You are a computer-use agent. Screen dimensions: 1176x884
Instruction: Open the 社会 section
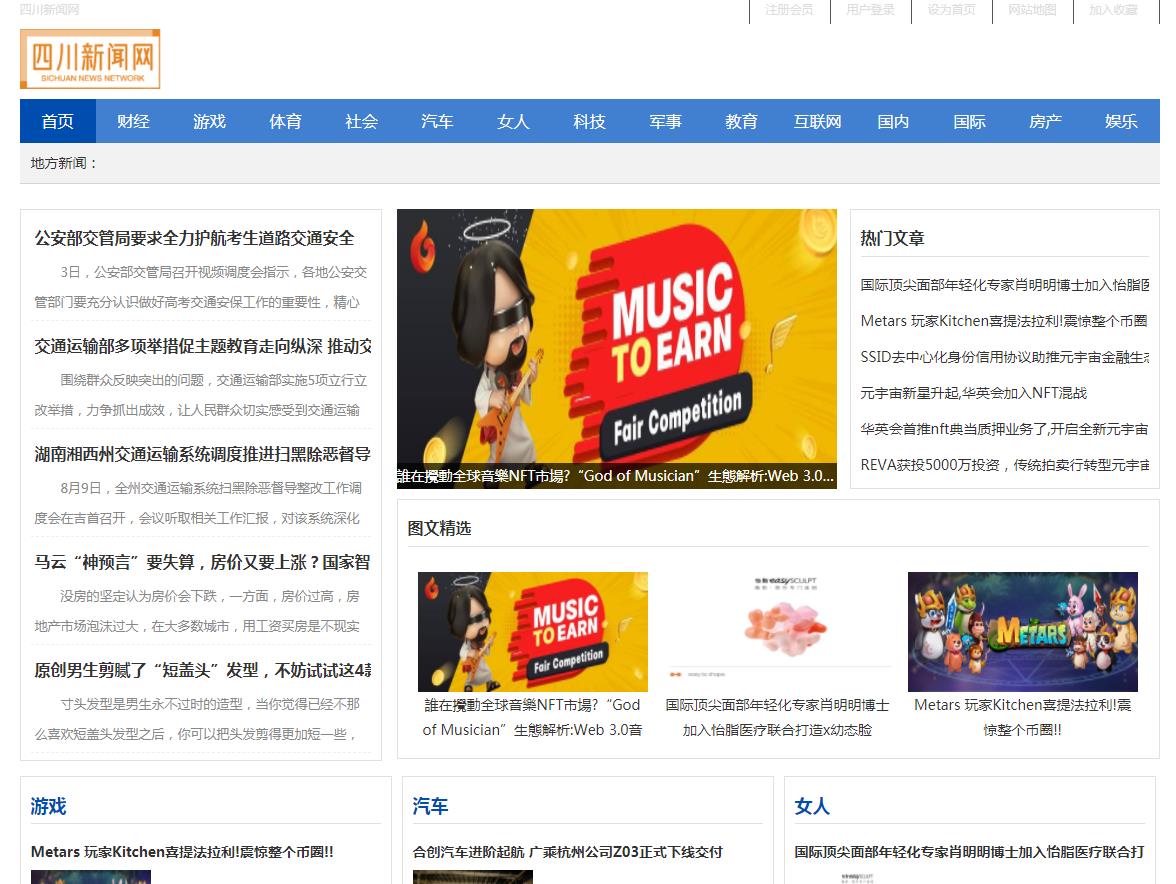362,121
